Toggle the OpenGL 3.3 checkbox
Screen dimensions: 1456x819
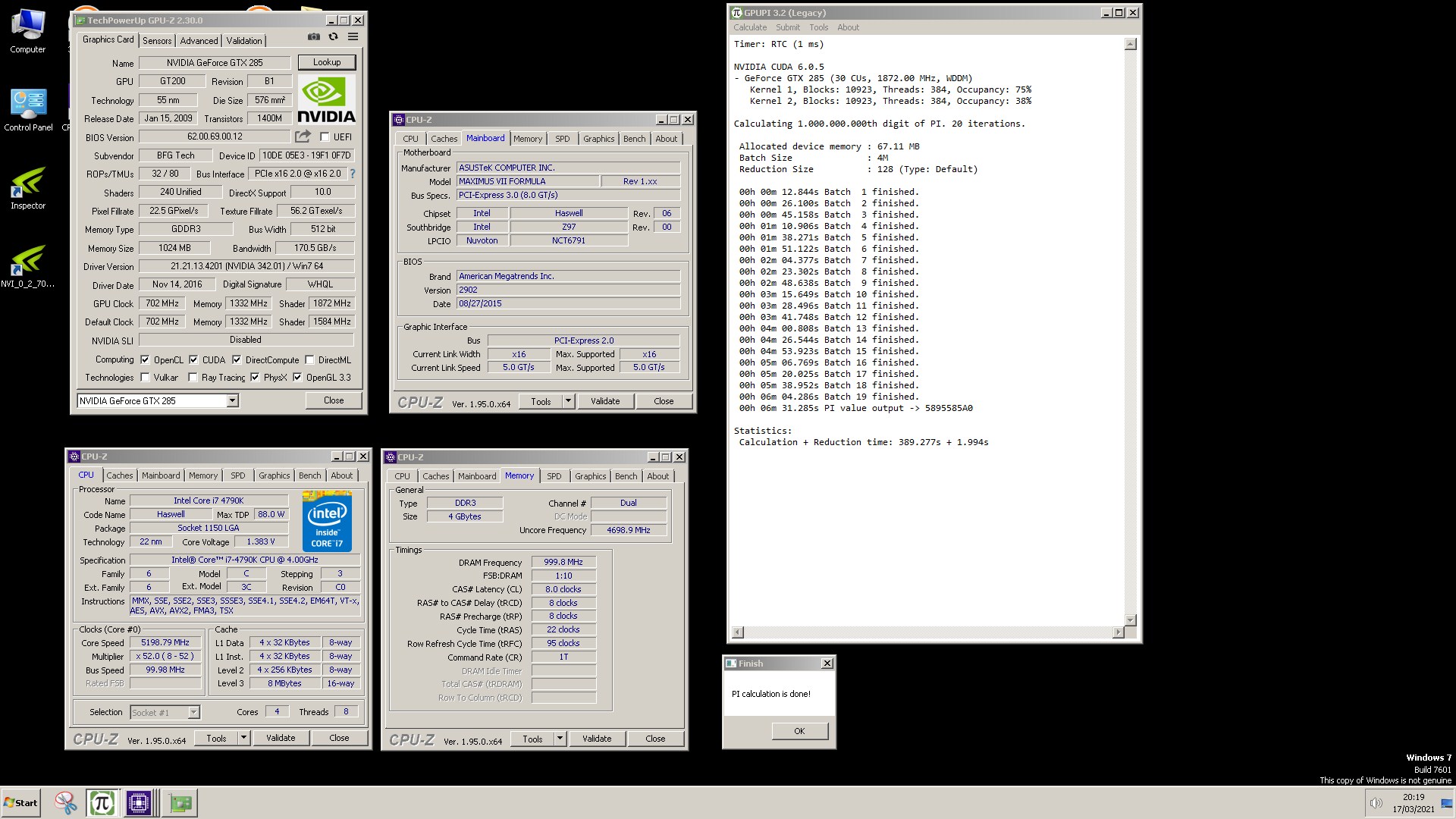point(297,378)
